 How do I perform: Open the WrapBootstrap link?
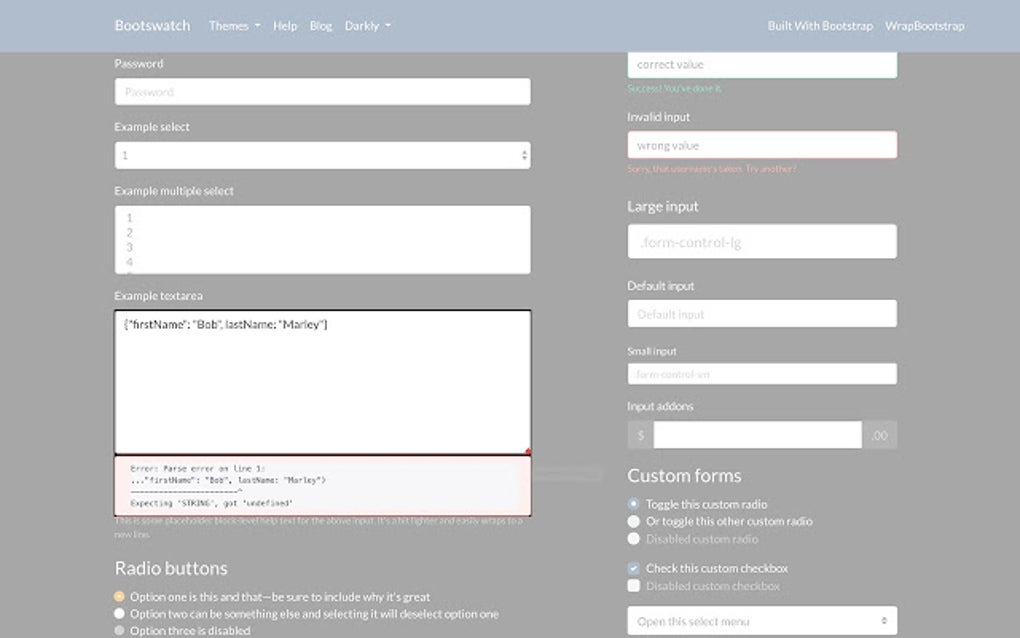(923, 25)
